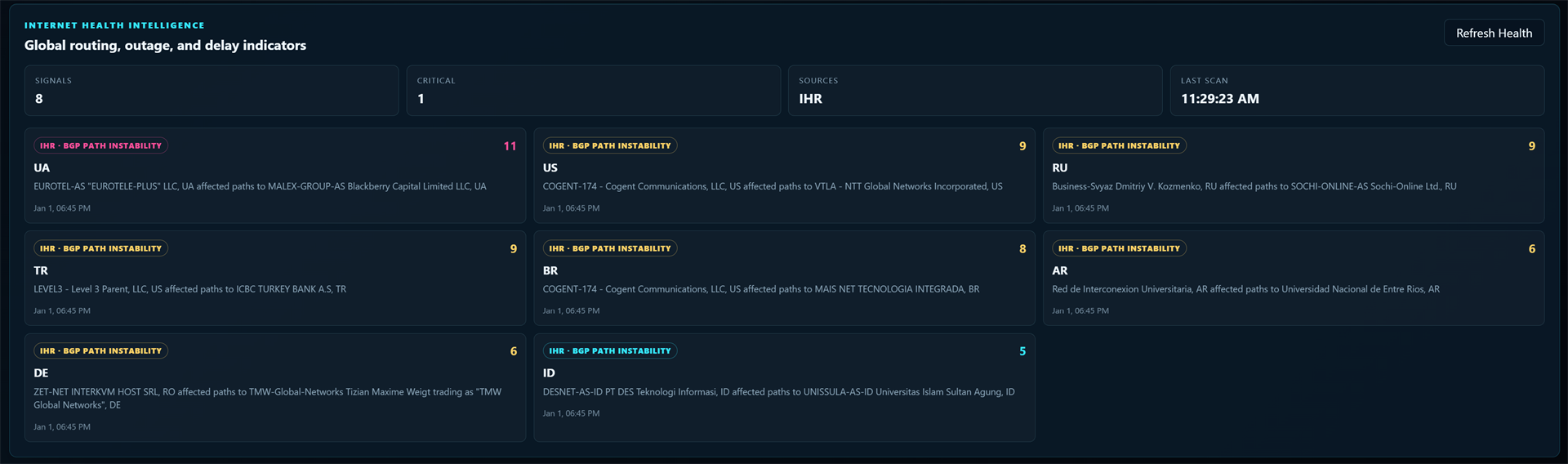This screenshot has height=464, width=1568.
Task: Click the timestamp on the RU card
Action: click(1080, 208)
